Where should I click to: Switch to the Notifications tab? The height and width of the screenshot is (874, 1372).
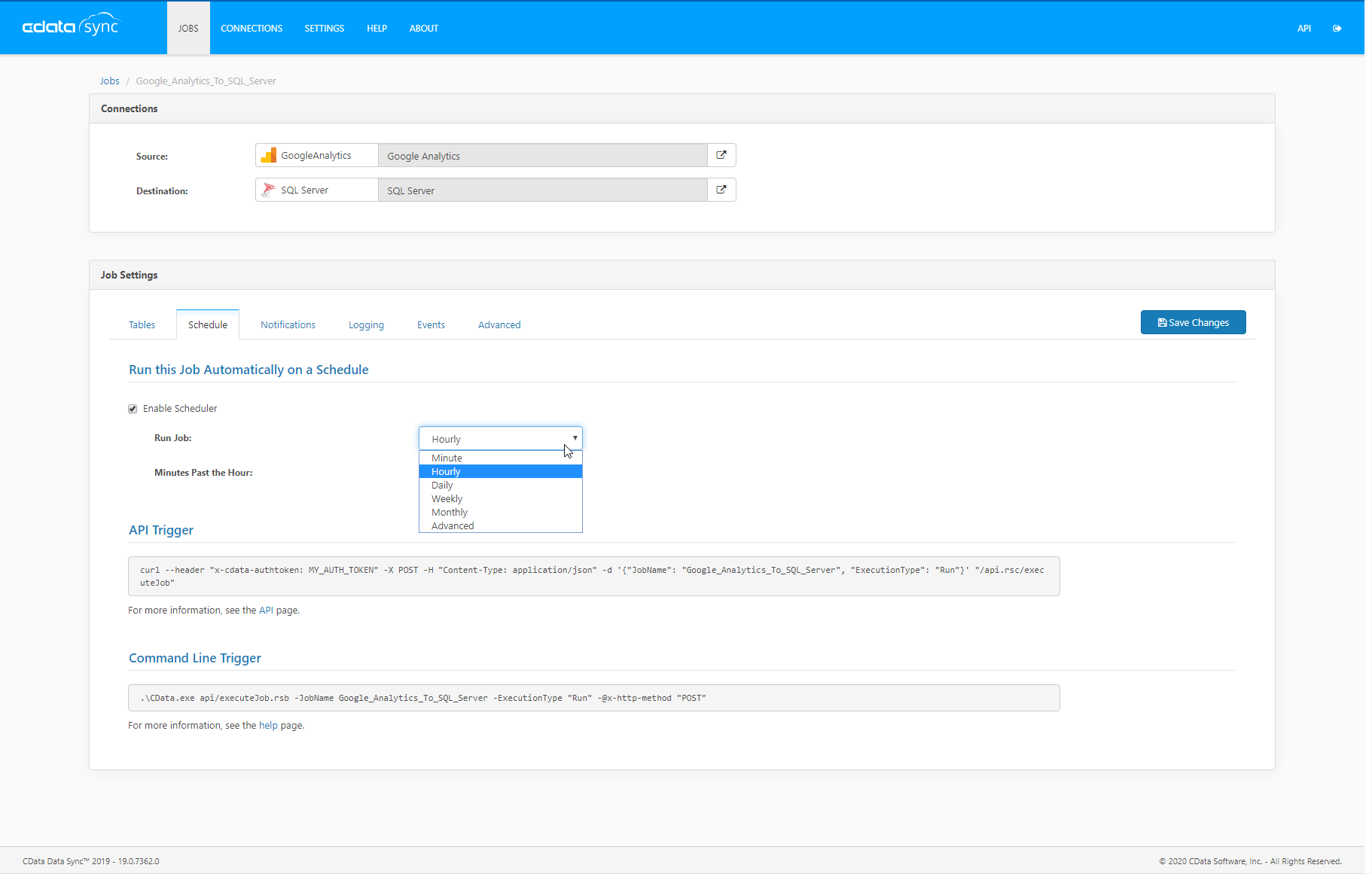[288, 325]
